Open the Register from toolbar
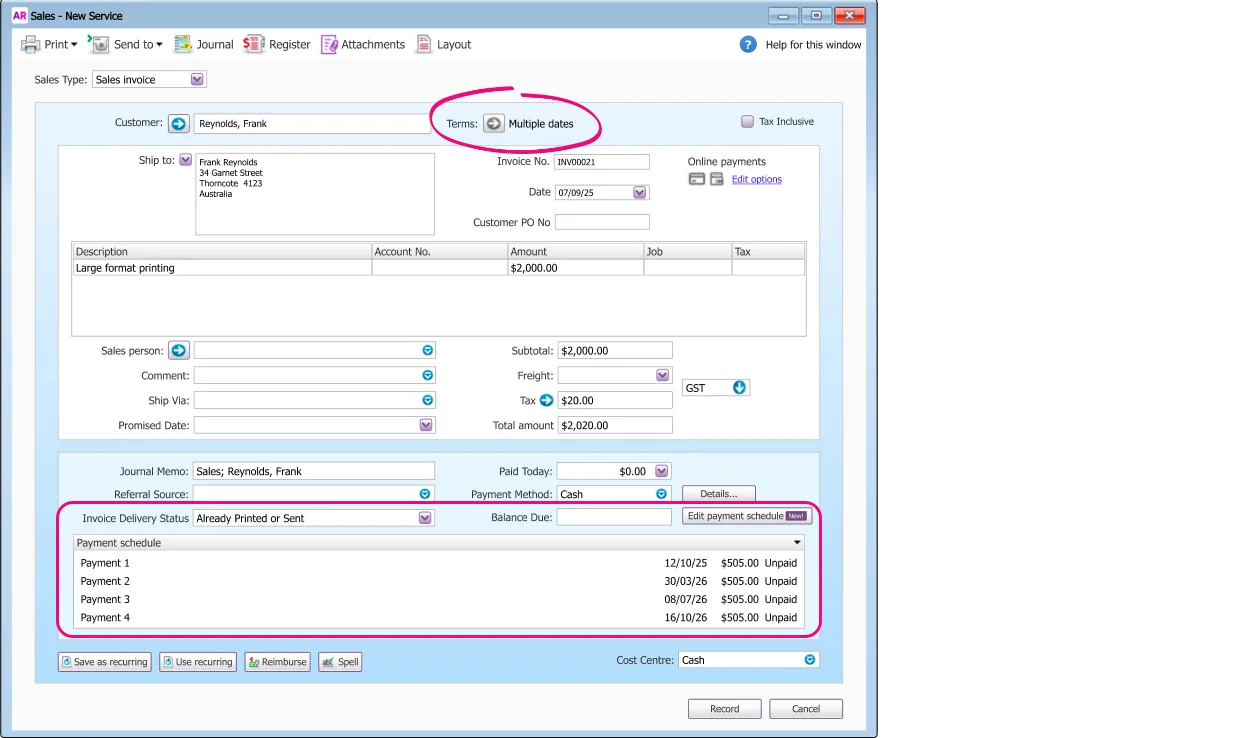Image resolution: width=1252 pixels, height=738 pixels. point(278,44)
